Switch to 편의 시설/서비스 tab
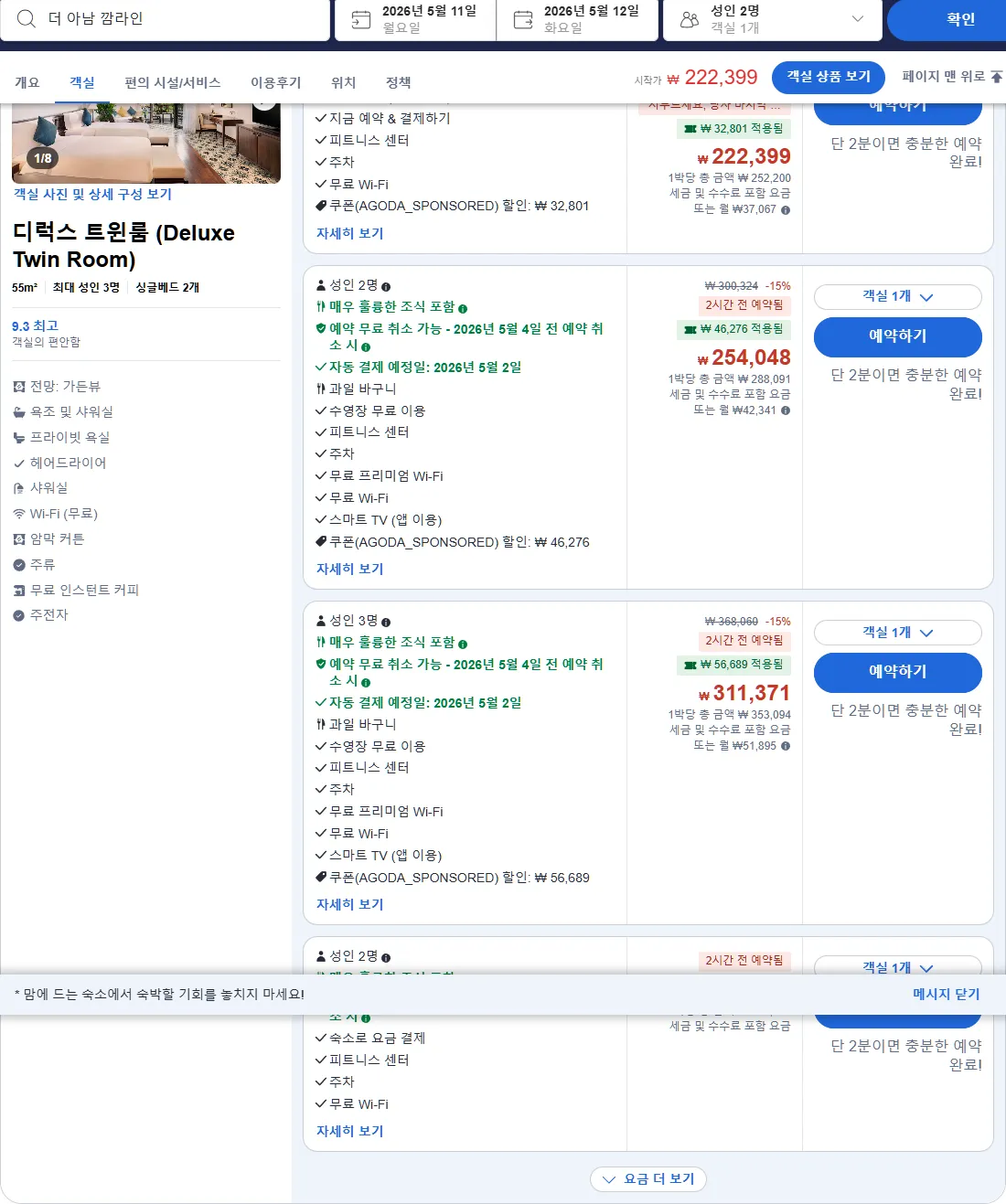The image size is (1006, 1204). [x=173, y=82]
